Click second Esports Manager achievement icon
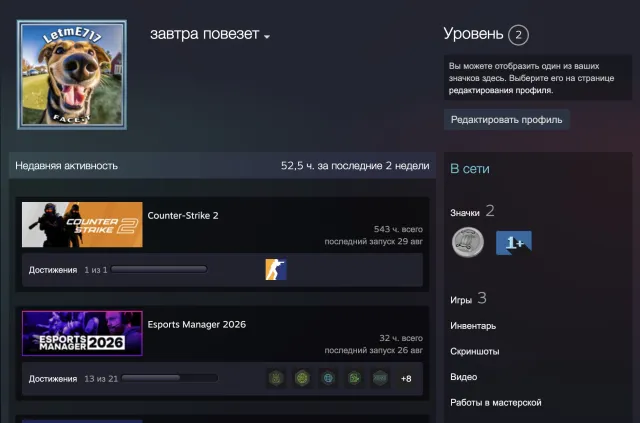 pyautogui.click(x=302, y=378)
